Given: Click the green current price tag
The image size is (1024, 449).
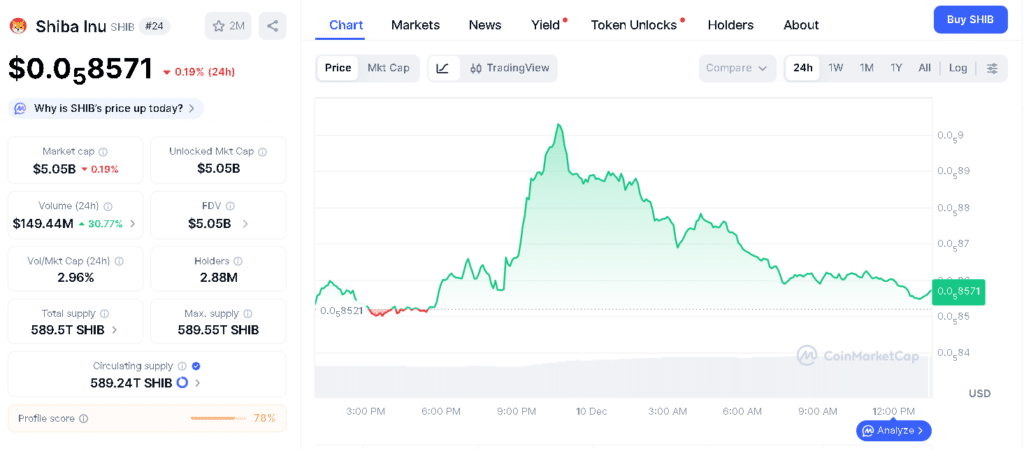Looking at the screenshot, I should pos(959,292).
